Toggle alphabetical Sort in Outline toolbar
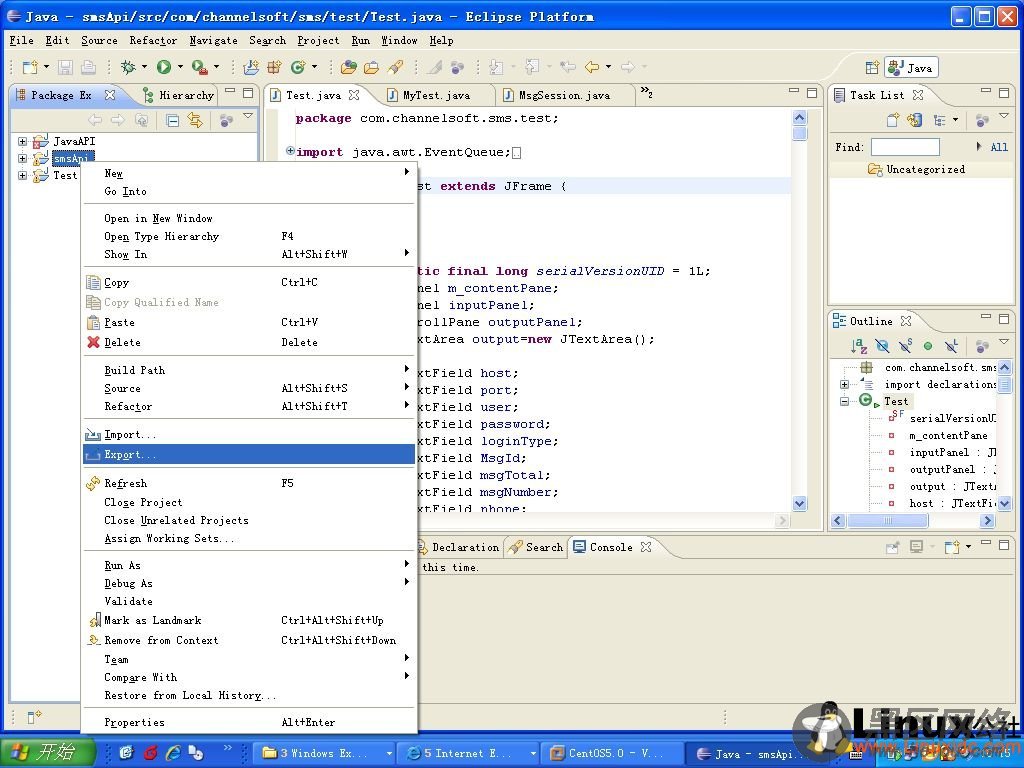The height and width of the screenshot is (768, 1024). (859, 345)
